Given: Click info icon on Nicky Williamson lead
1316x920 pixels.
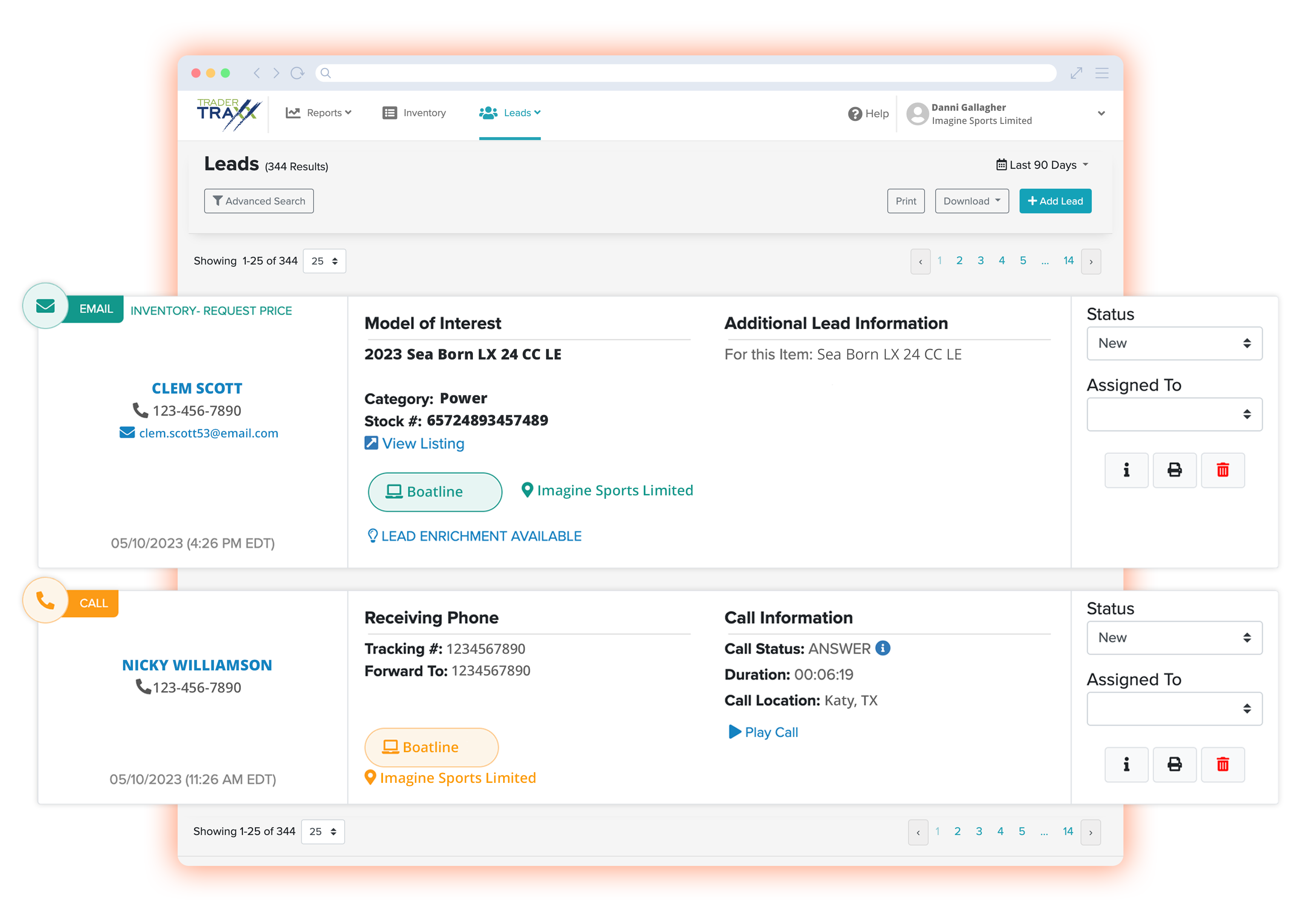Looking at the screenshot, I should pos(1126,765).
